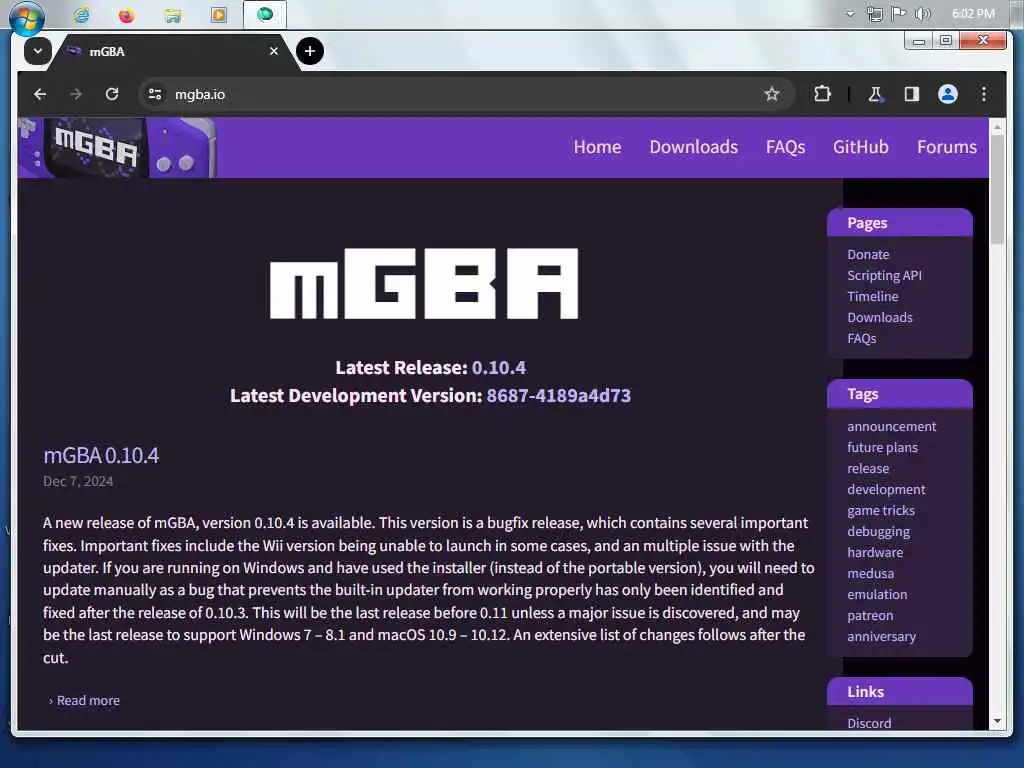Open the browser three-dot menu
Screen dimensions: 1024x768
(x=984, y=94)
